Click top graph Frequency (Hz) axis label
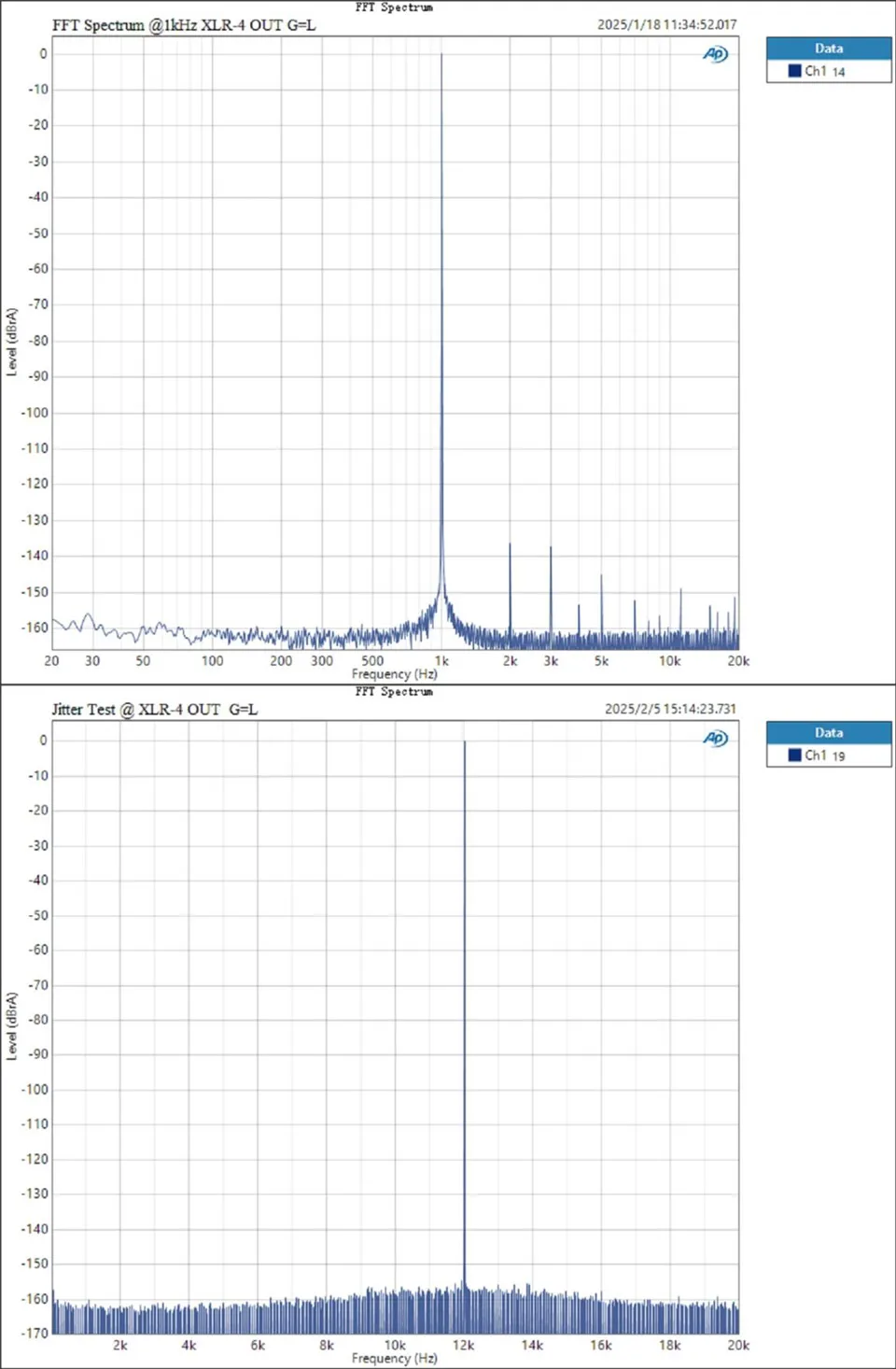896x1369 pixels. pos(394,674)
